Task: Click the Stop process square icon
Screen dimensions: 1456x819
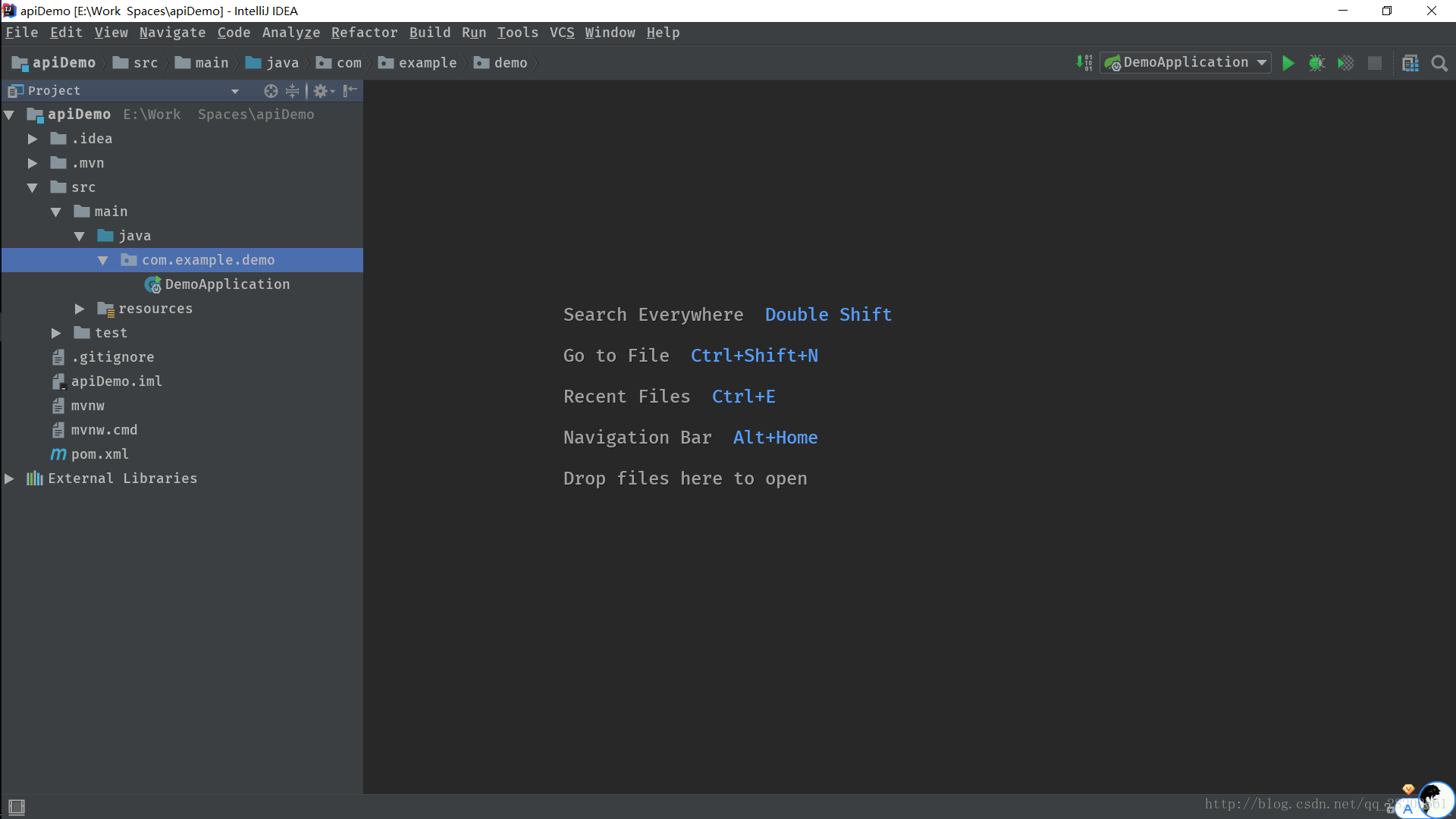Action: (1375, 63)
